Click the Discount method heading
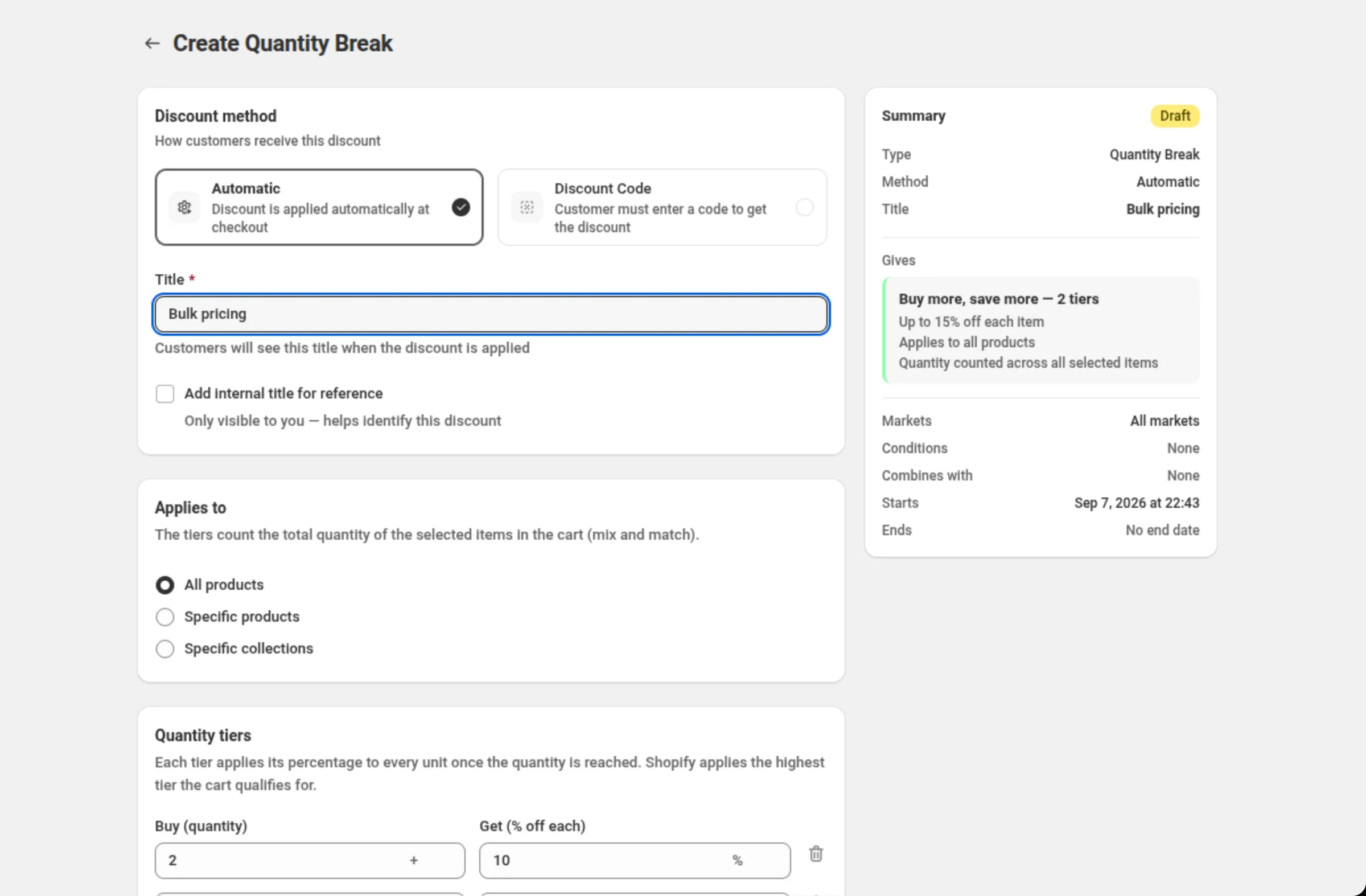 [x=216, y=116]
